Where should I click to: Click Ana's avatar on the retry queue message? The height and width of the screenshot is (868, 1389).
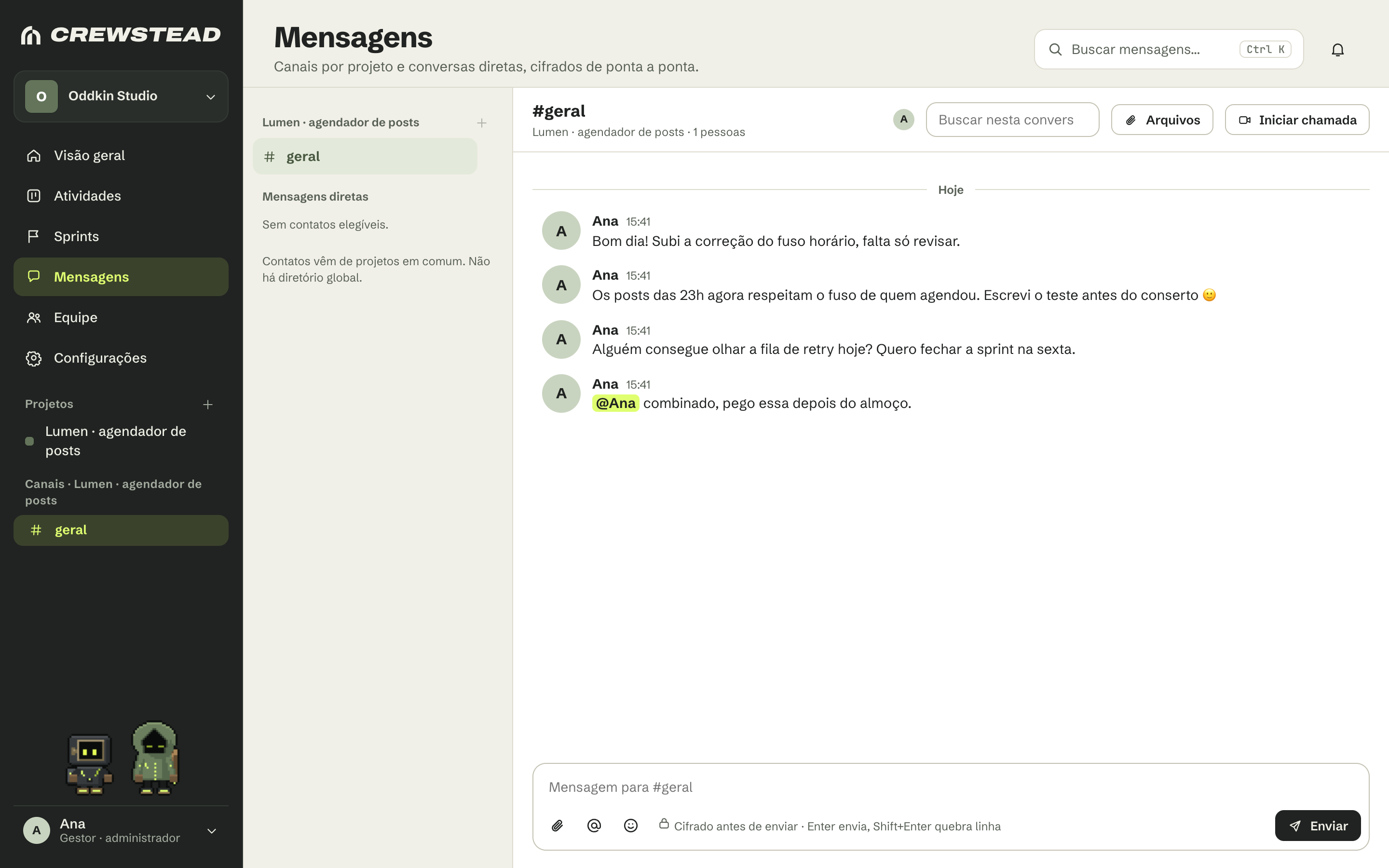click(x=561, y=339)
